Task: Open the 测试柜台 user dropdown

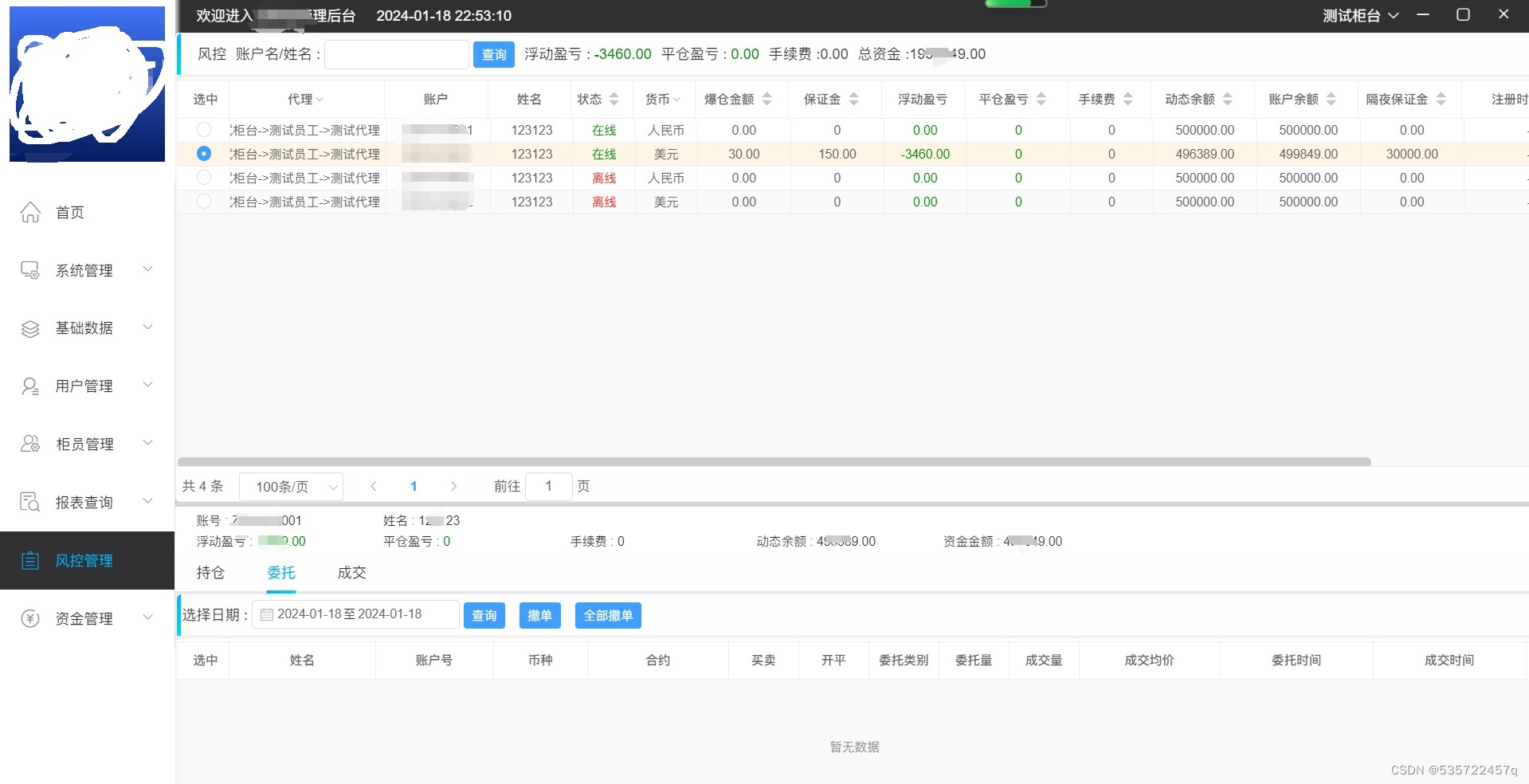Action: coord(1360,15)
